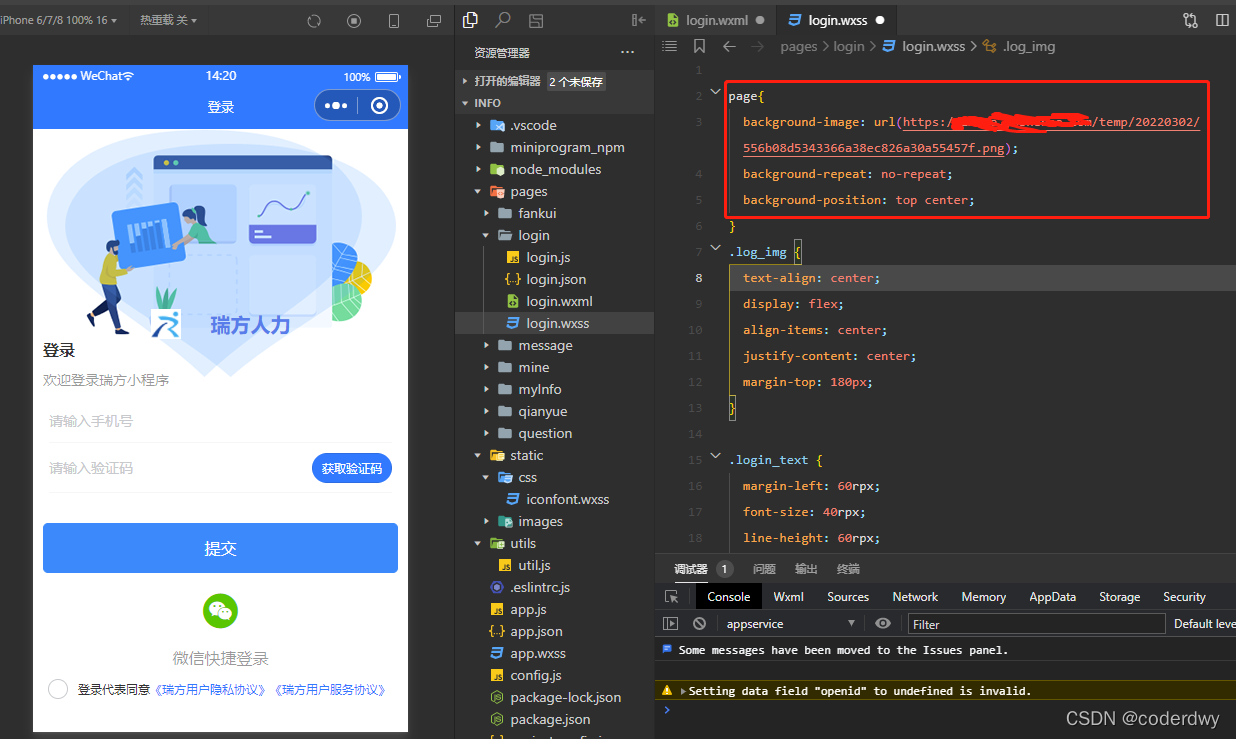Toggle console sidebar icon
The image size is (1236, 739).
(x=670, y=623)
